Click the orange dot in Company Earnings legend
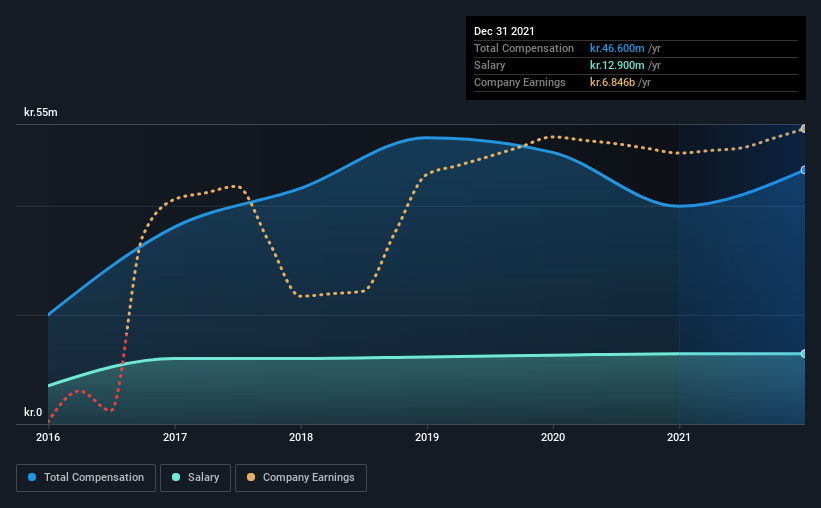Viewport: 821px width, 508px height. pos(251,477)
